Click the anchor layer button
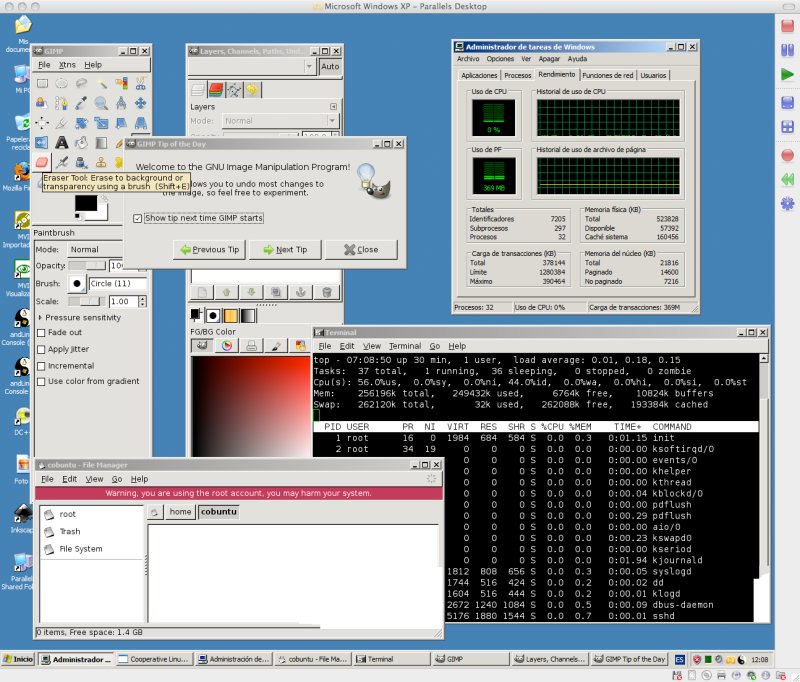The width and height of the screenshot is (800, 682). [301, 292]
